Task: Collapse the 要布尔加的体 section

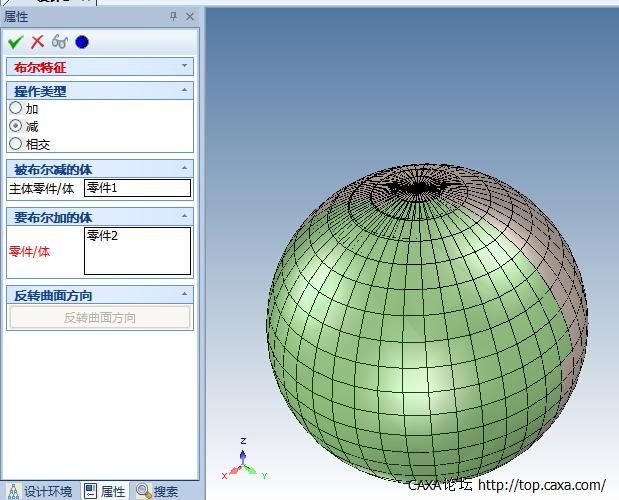Action: click(185, 217)
